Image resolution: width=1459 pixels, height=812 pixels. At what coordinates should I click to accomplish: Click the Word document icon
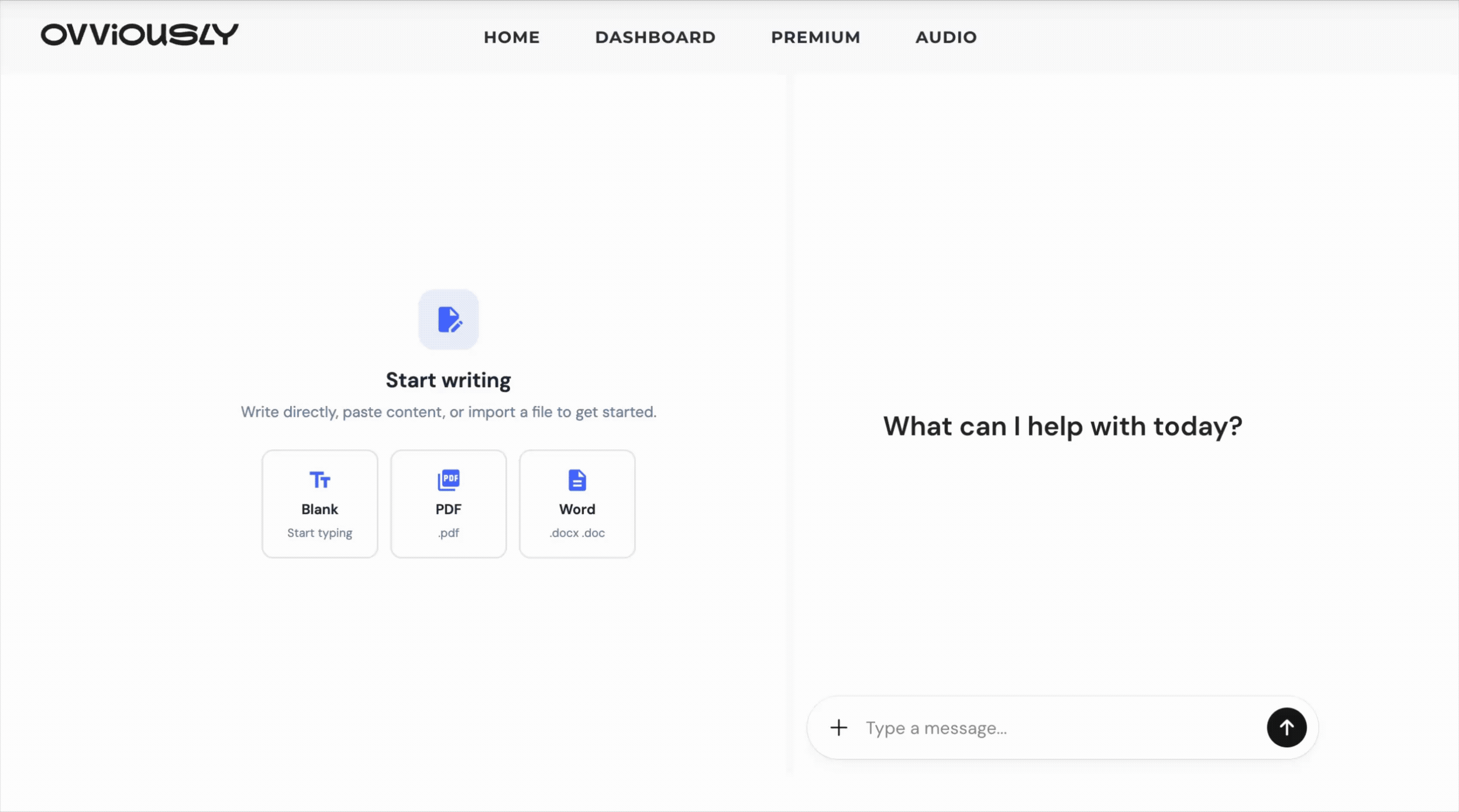(x=577, y=480)
